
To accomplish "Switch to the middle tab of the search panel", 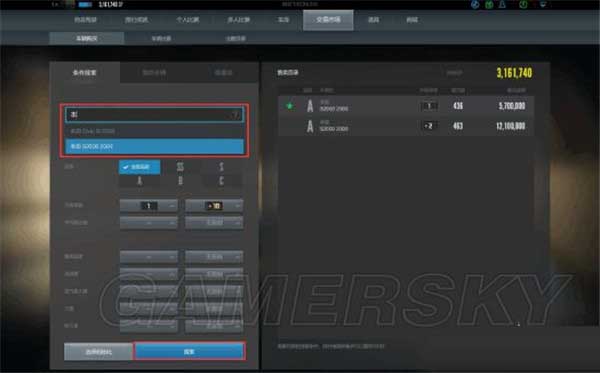I will click(x=154, y=72).
